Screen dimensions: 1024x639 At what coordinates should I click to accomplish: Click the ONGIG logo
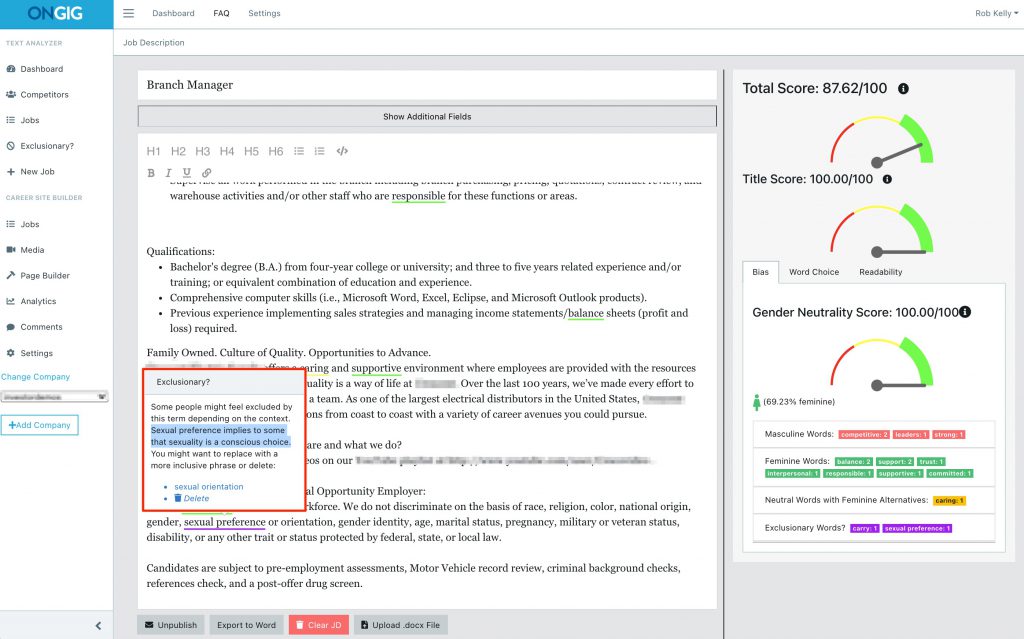tap(56, 13)
